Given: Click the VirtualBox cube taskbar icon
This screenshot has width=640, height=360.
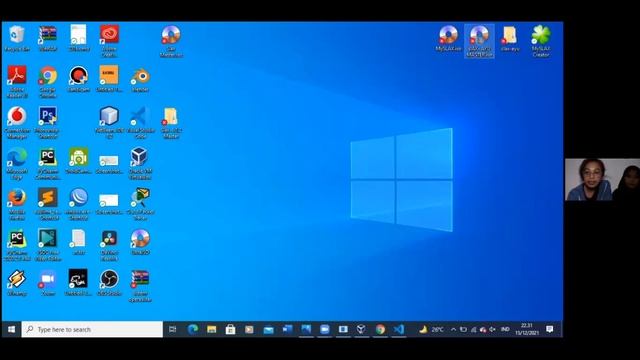Looking at the screenshot, I should tap(361, 329).
